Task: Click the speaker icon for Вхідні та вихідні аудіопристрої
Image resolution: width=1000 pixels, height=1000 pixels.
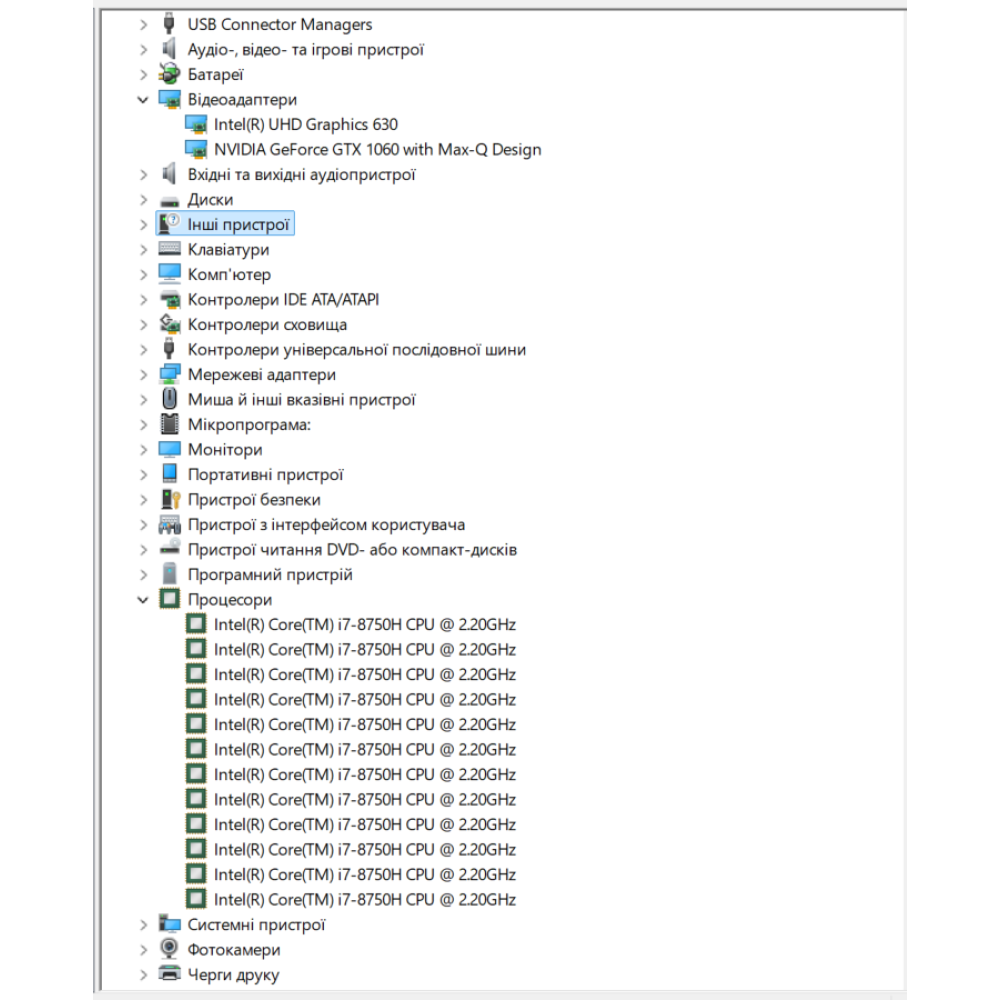Action: [x=169, y=173]
